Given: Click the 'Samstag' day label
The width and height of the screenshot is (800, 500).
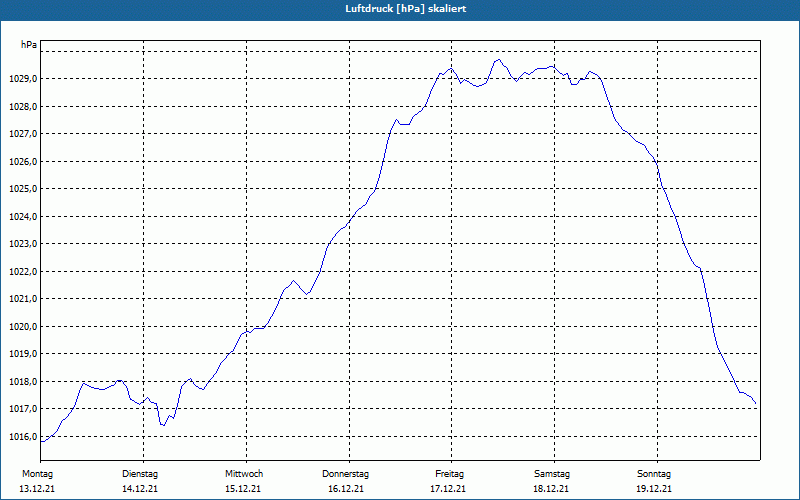Looking at the screenshot, I should pos(552,474).
